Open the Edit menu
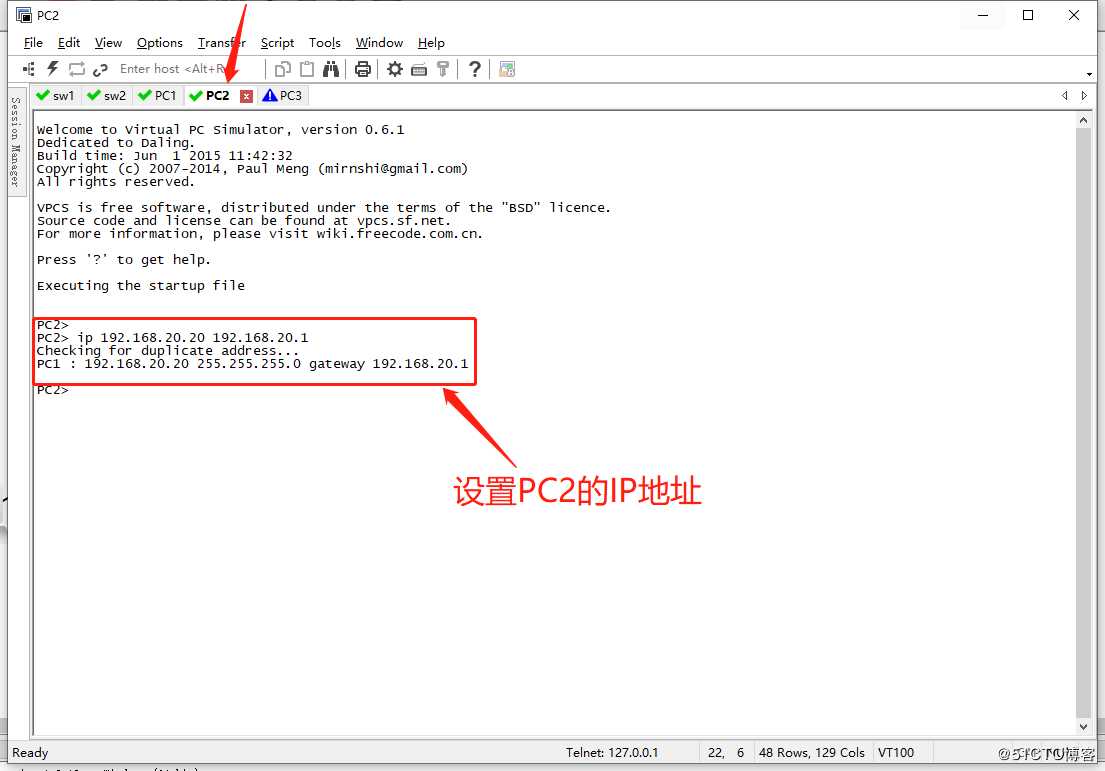The image size is (1105, 771). (x=68, y=43)
